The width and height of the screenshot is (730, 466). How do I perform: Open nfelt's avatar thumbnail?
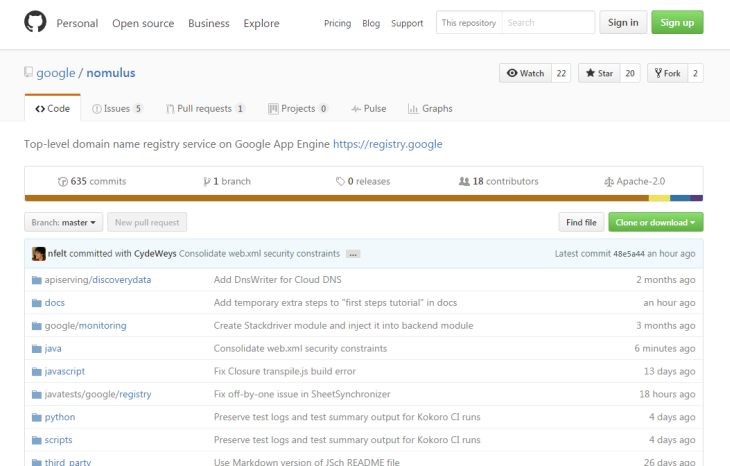click(x=39, y=254)
